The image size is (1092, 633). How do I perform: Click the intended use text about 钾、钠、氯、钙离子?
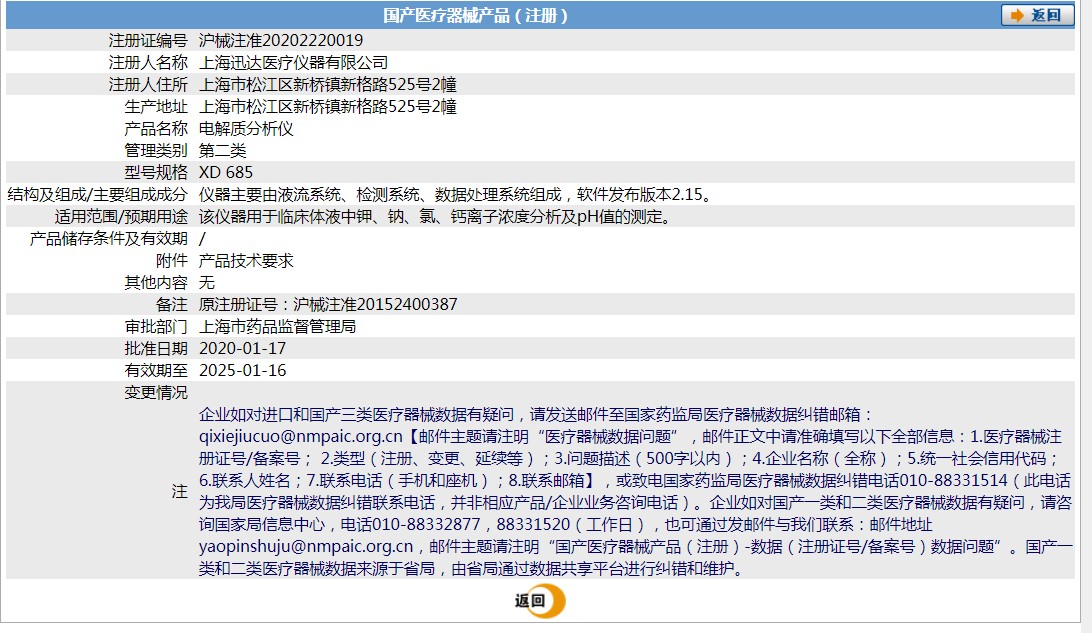point(437,217)
